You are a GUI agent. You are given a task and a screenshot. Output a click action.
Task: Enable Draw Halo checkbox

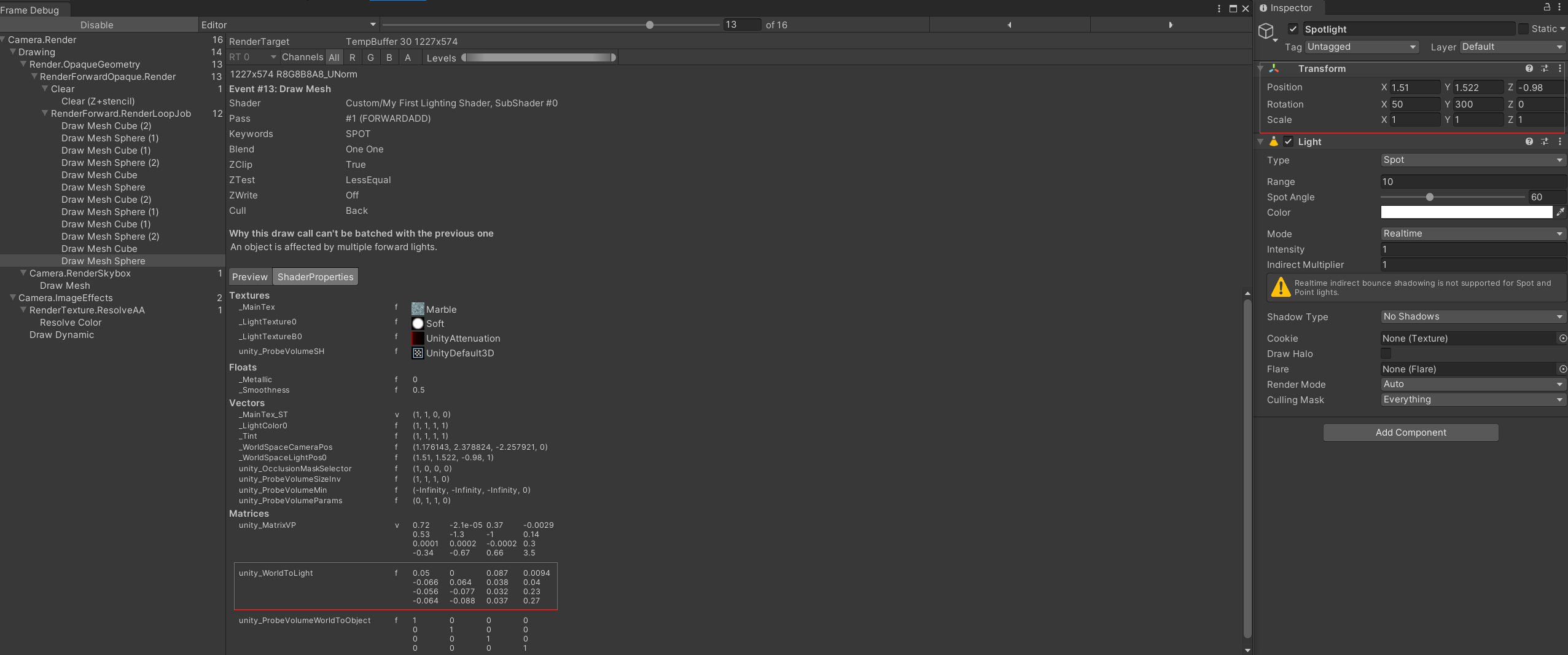point(1386,353)
